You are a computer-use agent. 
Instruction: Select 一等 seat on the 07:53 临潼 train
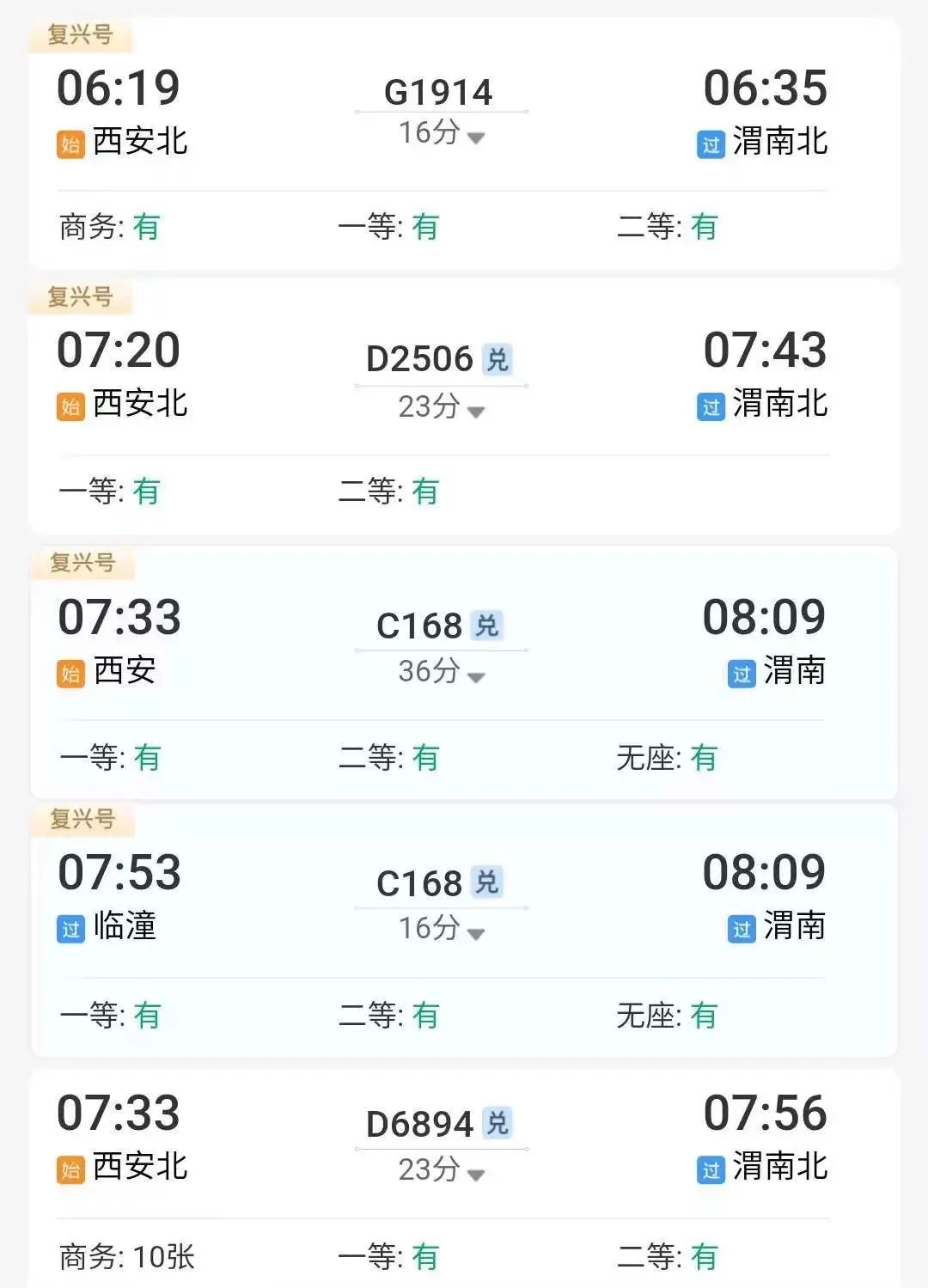(110, 1016)
